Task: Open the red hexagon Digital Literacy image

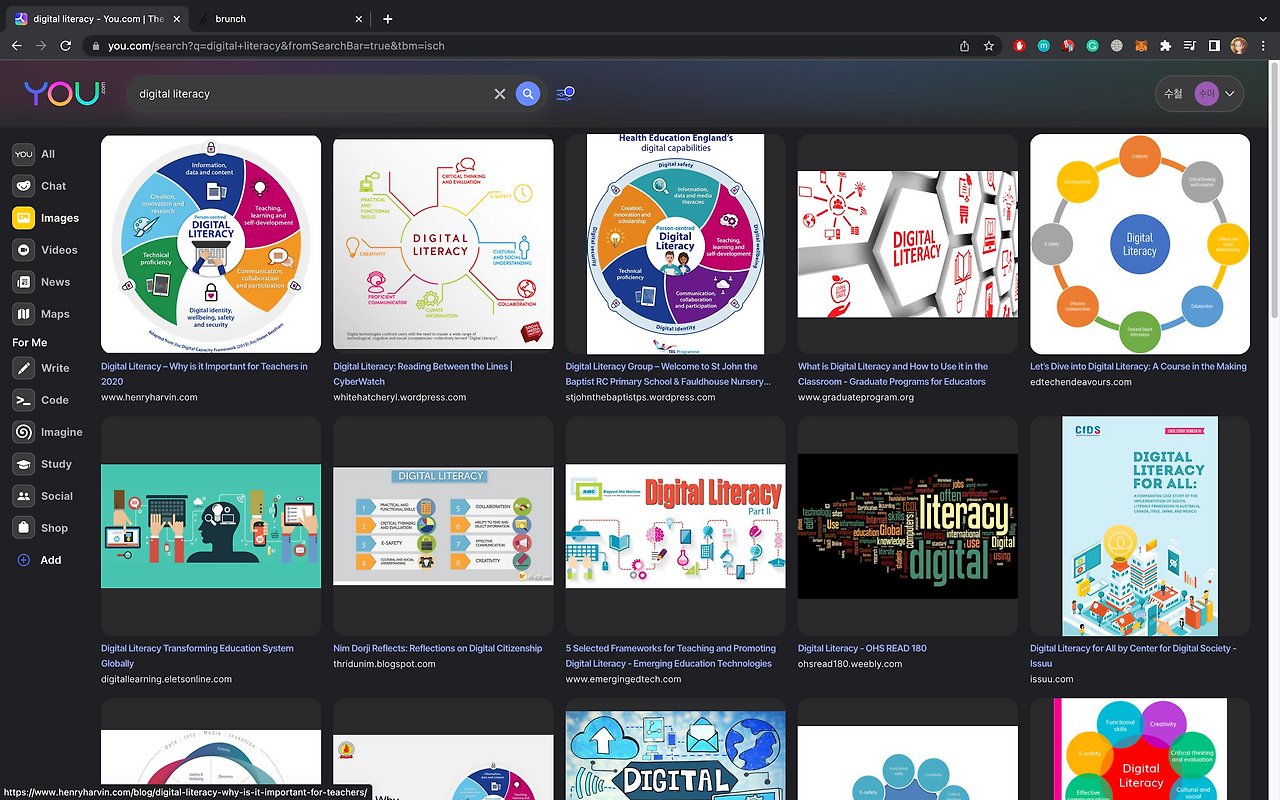Action: pos(908,244)
